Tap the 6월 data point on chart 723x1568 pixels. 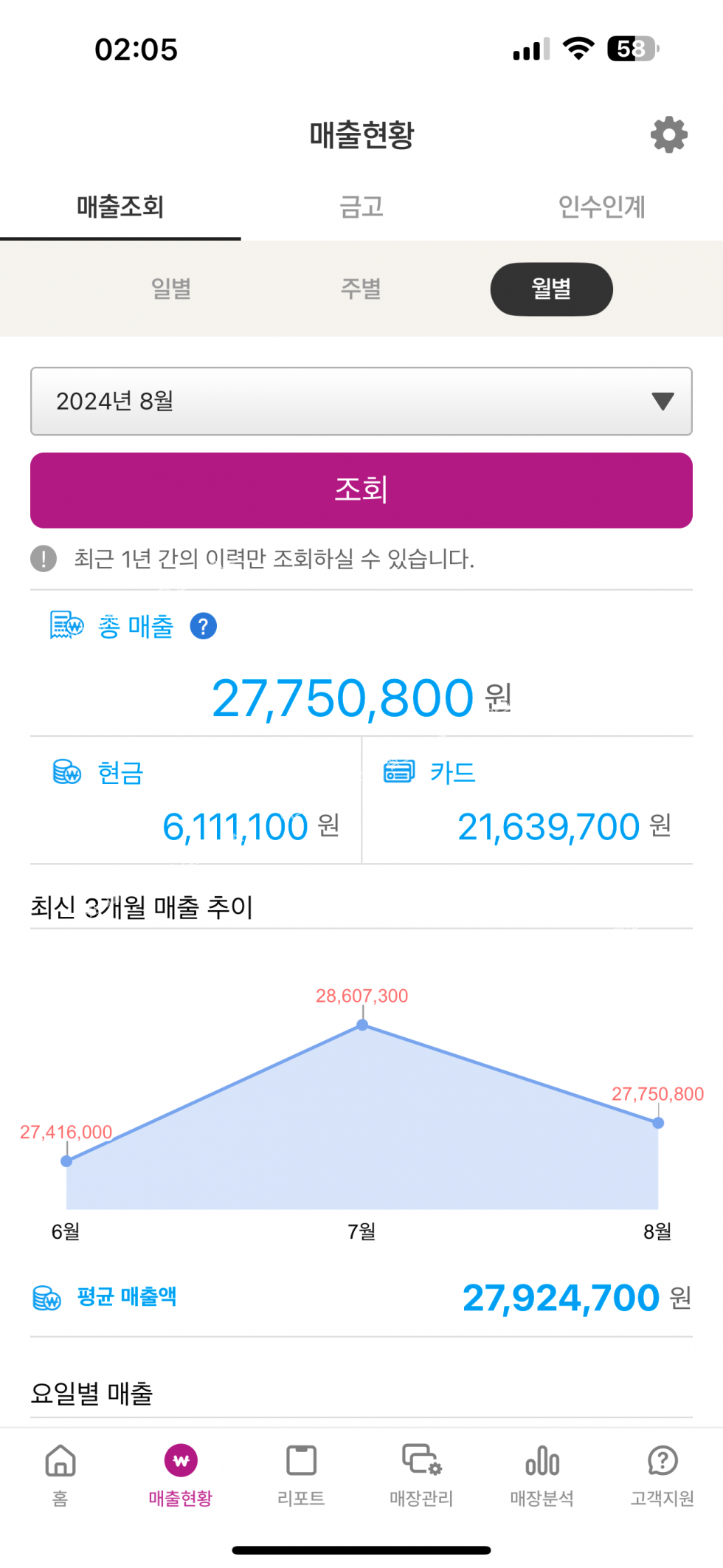click(66, 1160)
